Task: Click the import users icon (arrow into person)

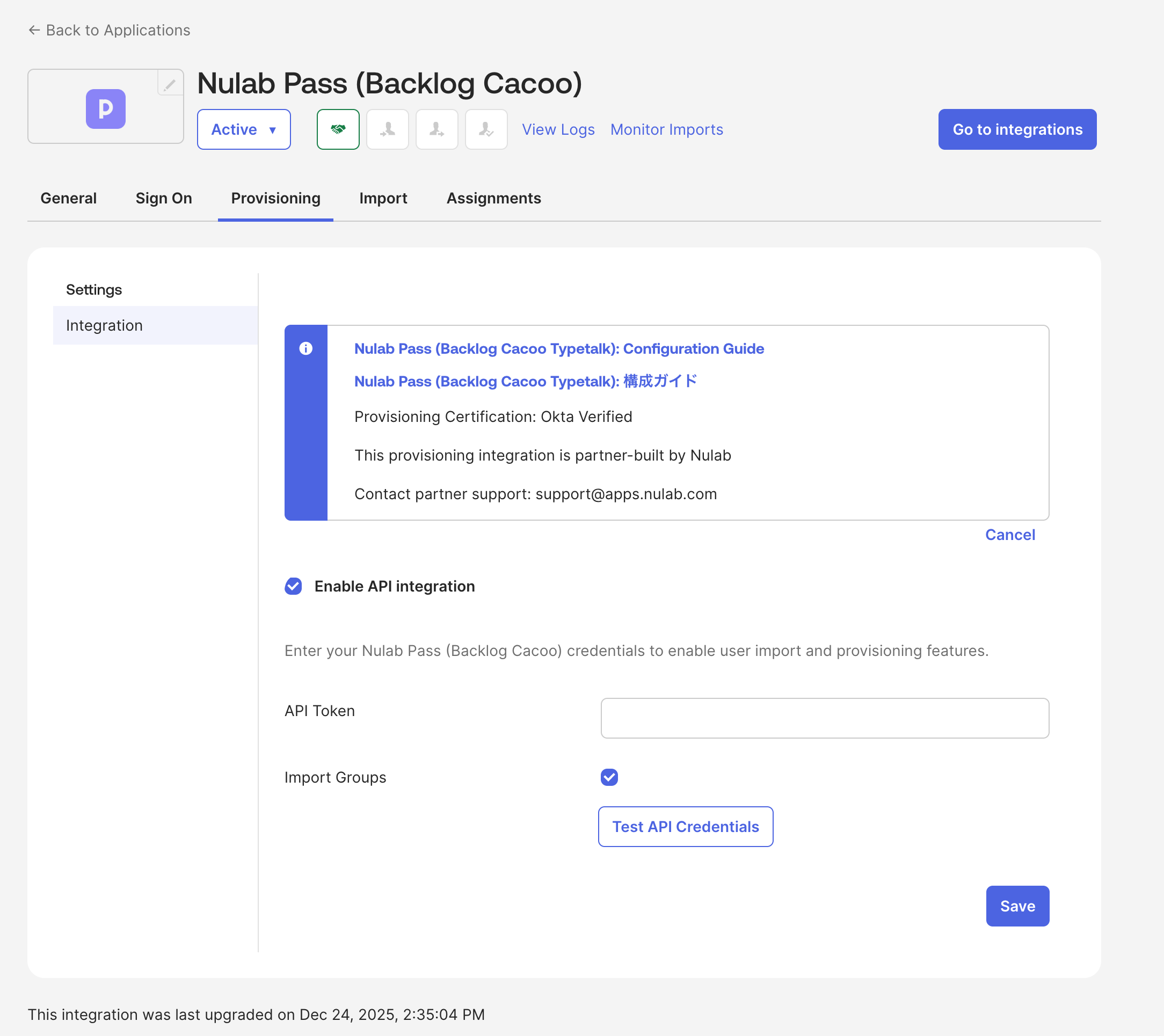Action: point(388,129)
